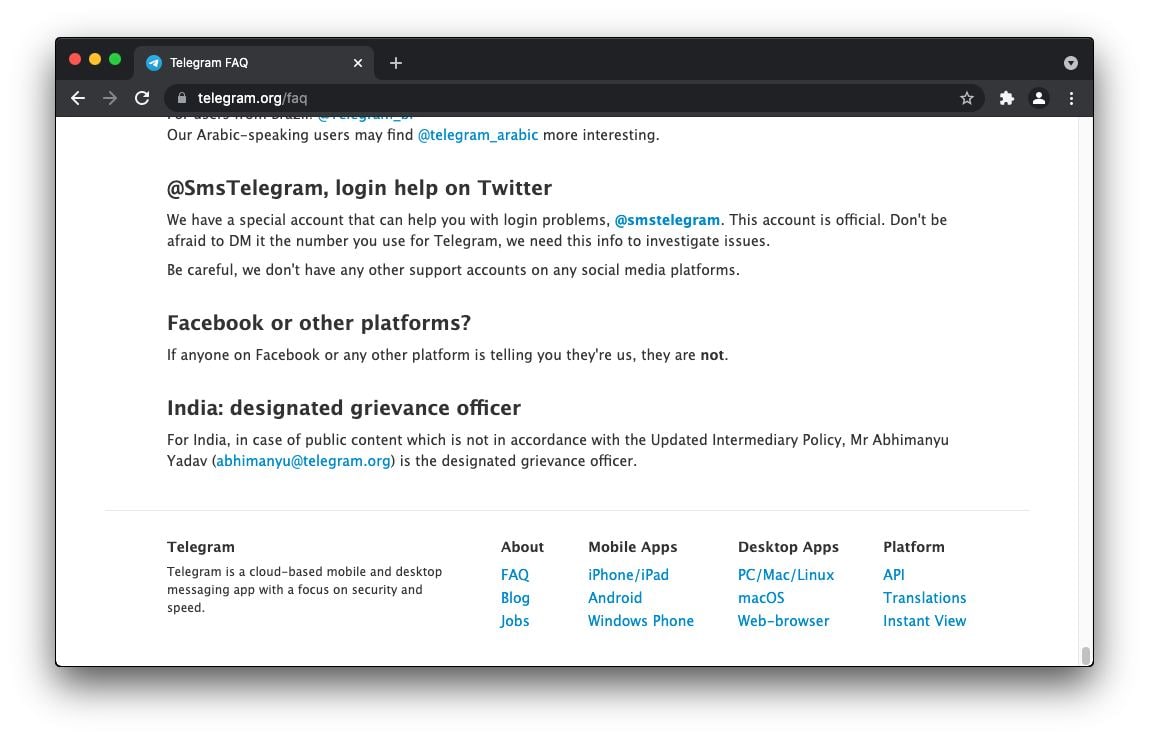1149x740 pixels.
Task: Click the yellow minimize window button
Action: (x=95, y=59)
